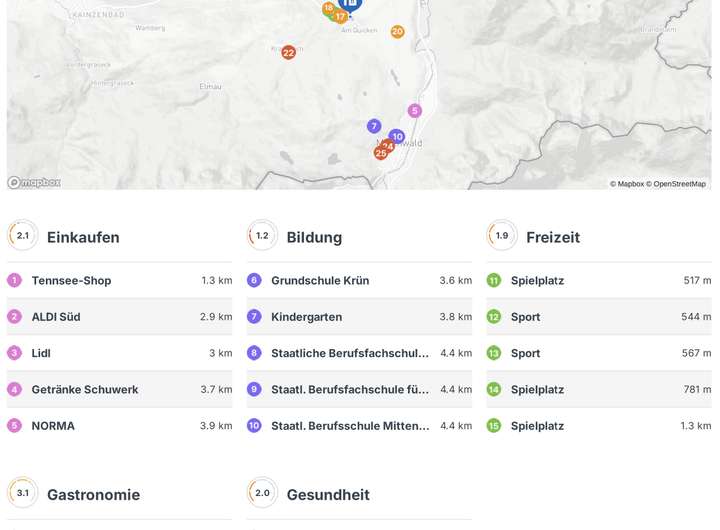The width and height of the screenshot is (720, 530).
Task: Click the Kindergarten list entry
Action: 359,317
